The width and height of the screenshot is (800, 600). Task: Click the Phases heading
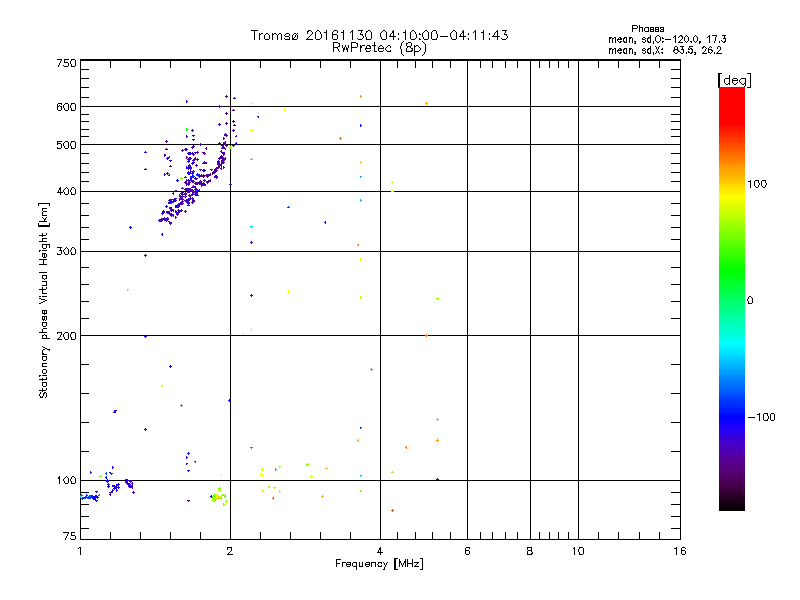[647, 29]
